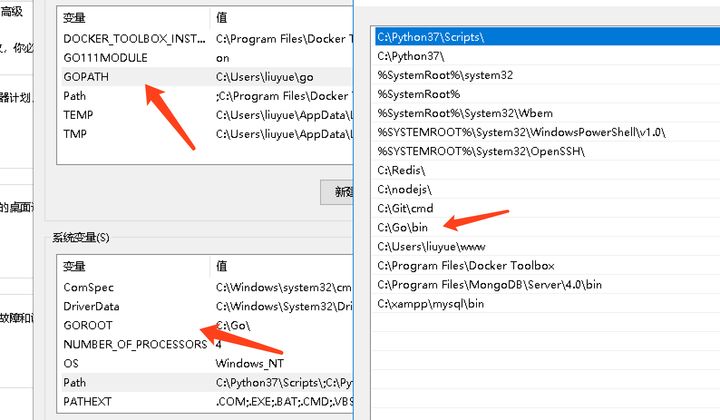Select C:\Users\liuyue\www path entry
The width and height of the screenshot is (720, 420).
click(x=546, y=246)
